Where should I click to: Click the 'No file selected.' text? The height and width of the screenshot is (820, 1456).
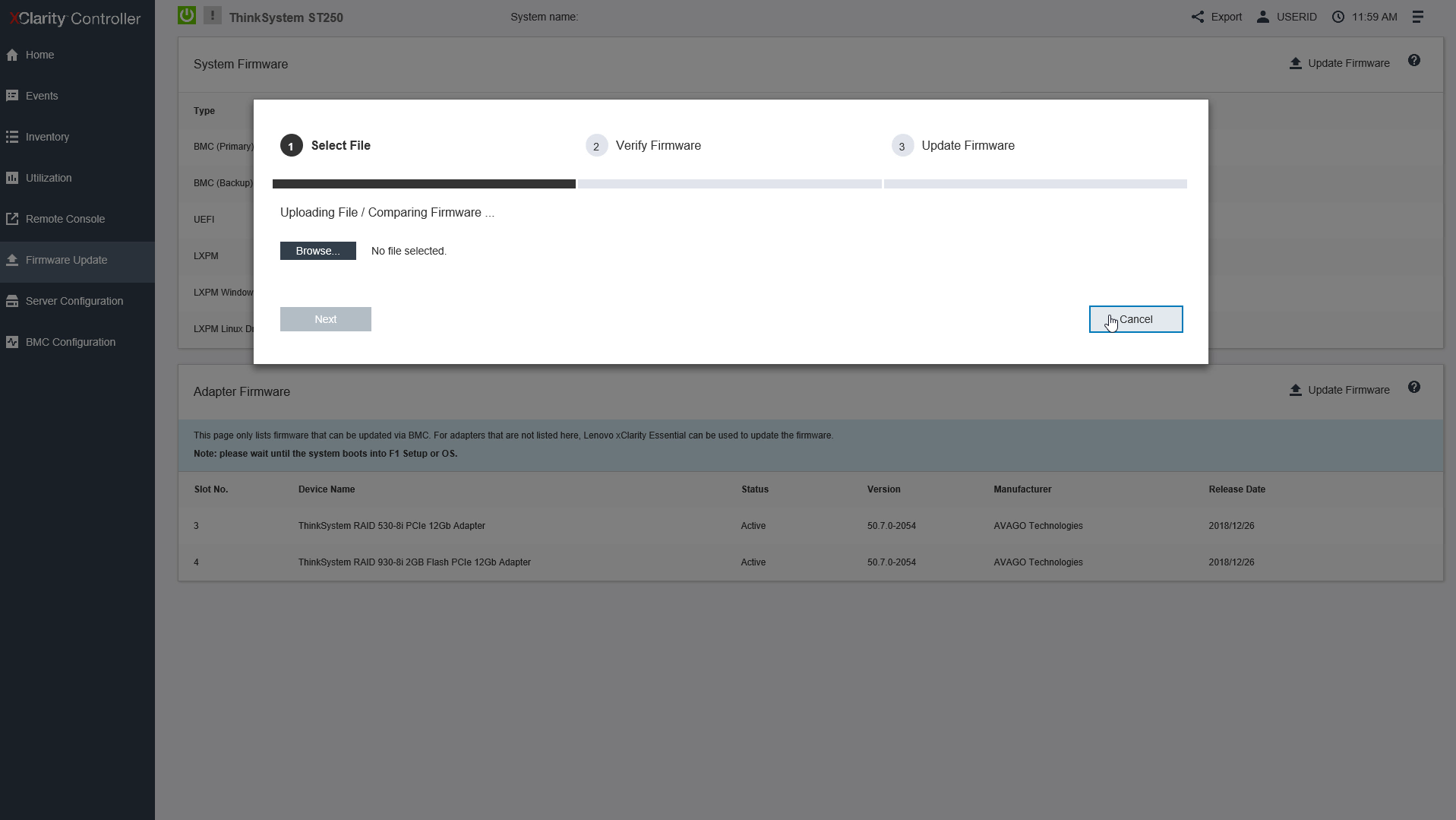click(x=409, y=251)
